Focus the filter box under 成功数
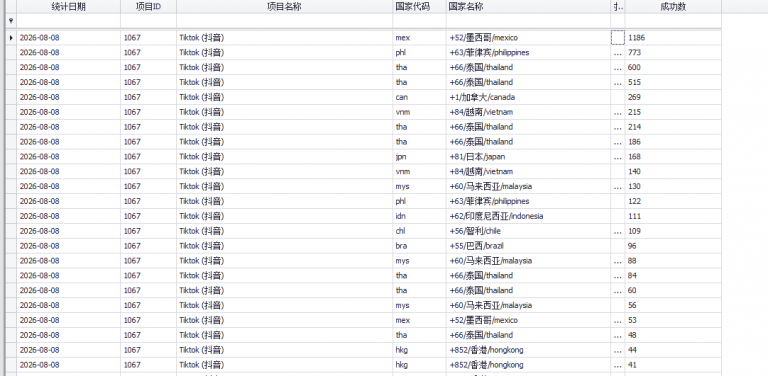 [x=673, y=21]
